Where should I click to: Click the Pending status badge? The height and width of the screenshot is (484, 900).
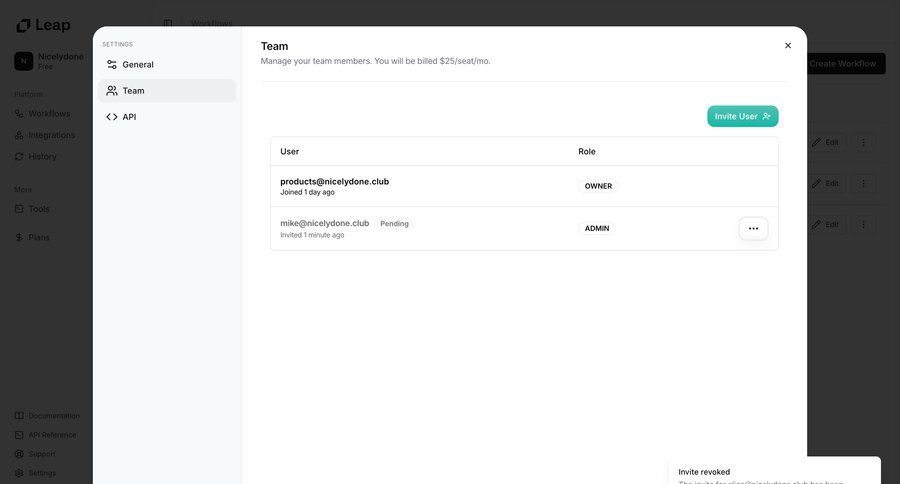(394, 224)
